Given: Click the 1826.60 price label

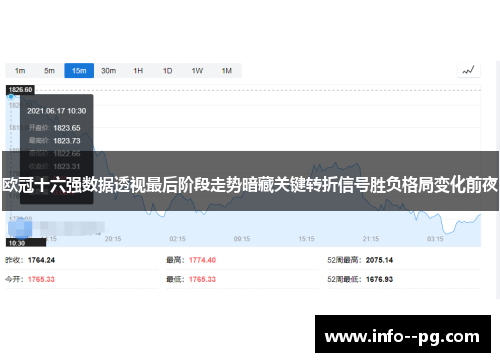Looking at the screenshot, I should click(x=20, y=90).
